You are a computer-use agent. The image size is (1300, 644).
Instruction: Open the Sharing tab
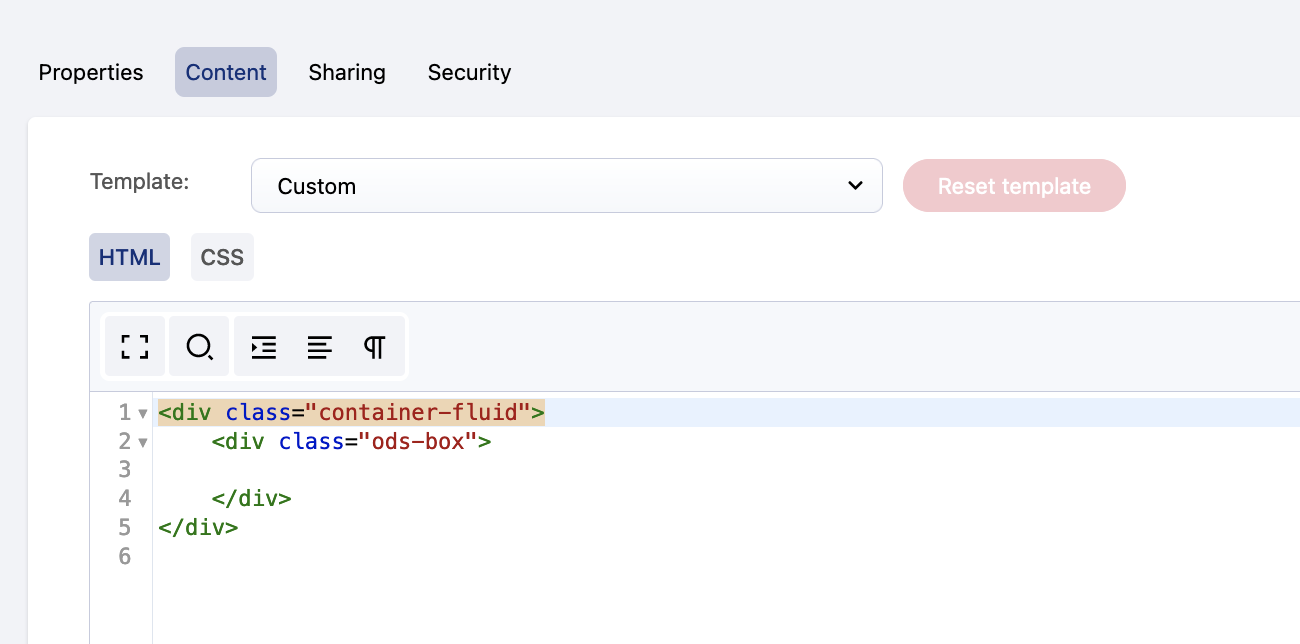click(347, 73)
